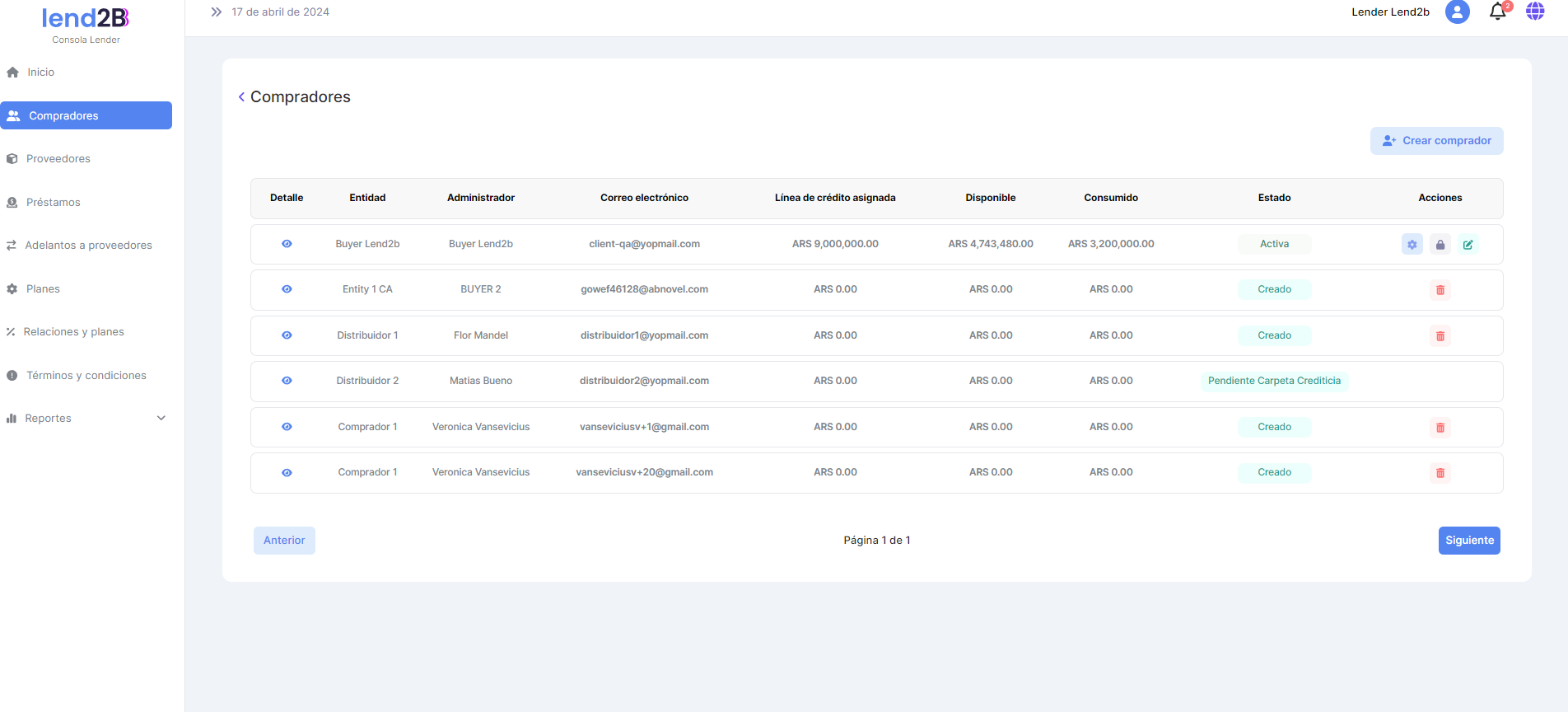Go back using the arrow beside Compradores
The height and width of the screenshot is (712, 1568).
pos(241,97)
